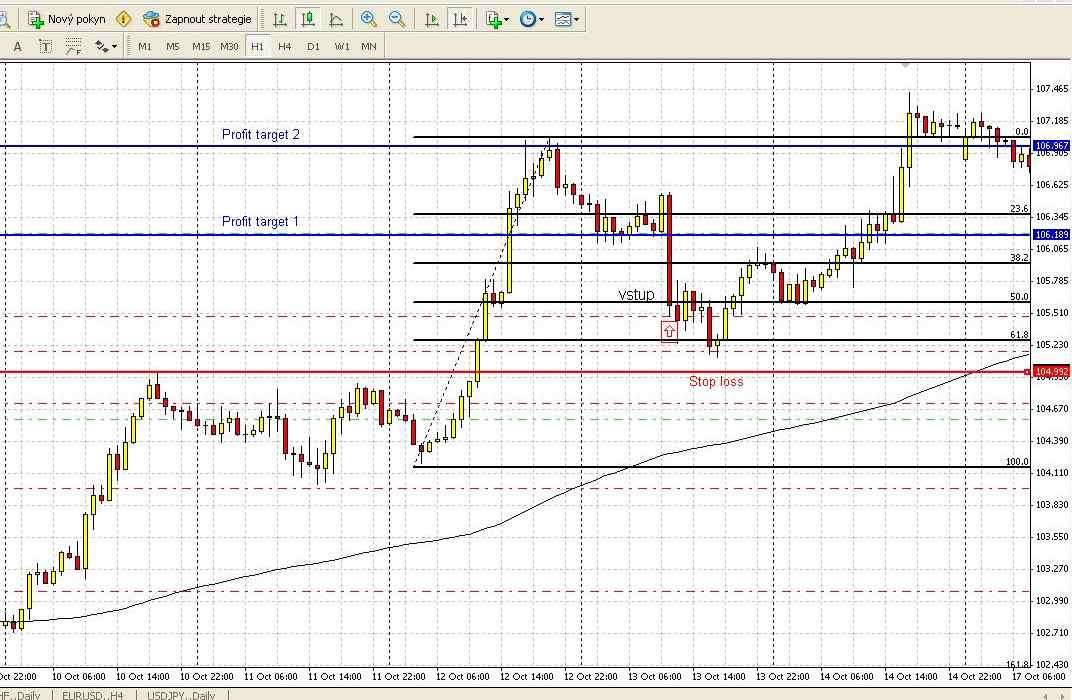1072x700 pixels.
Task: Click the 107.465 price axis value
Action: [1051, 89]
